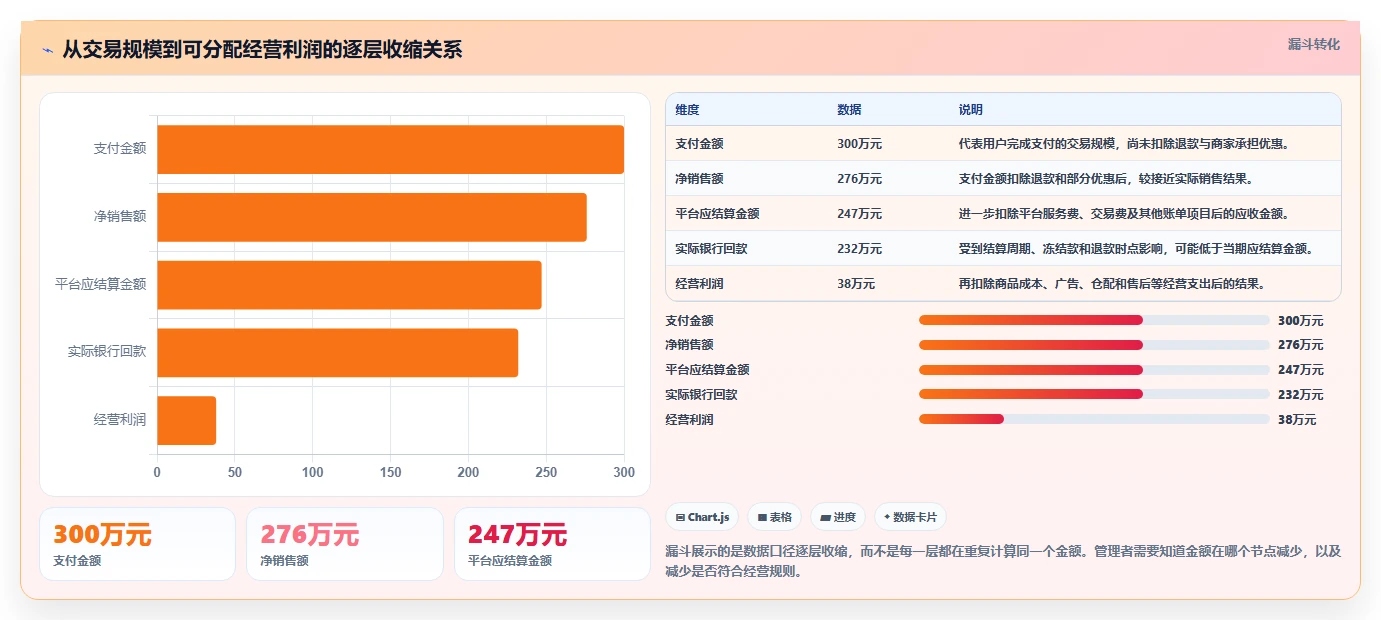Viewport: 1381px width, 620px height.
Task: Select the 支付金额 table row cell
Action: coord(699,144)
